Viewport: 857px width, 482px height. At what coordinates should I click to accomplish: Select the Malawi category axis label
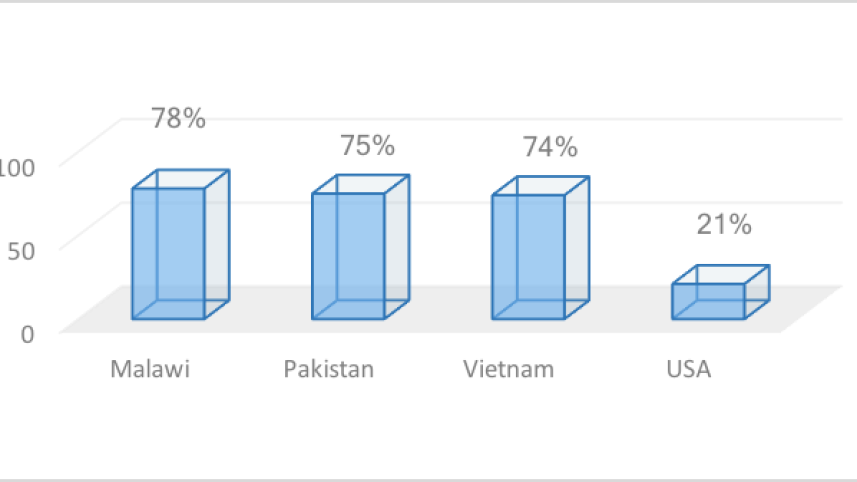point(150,369)
